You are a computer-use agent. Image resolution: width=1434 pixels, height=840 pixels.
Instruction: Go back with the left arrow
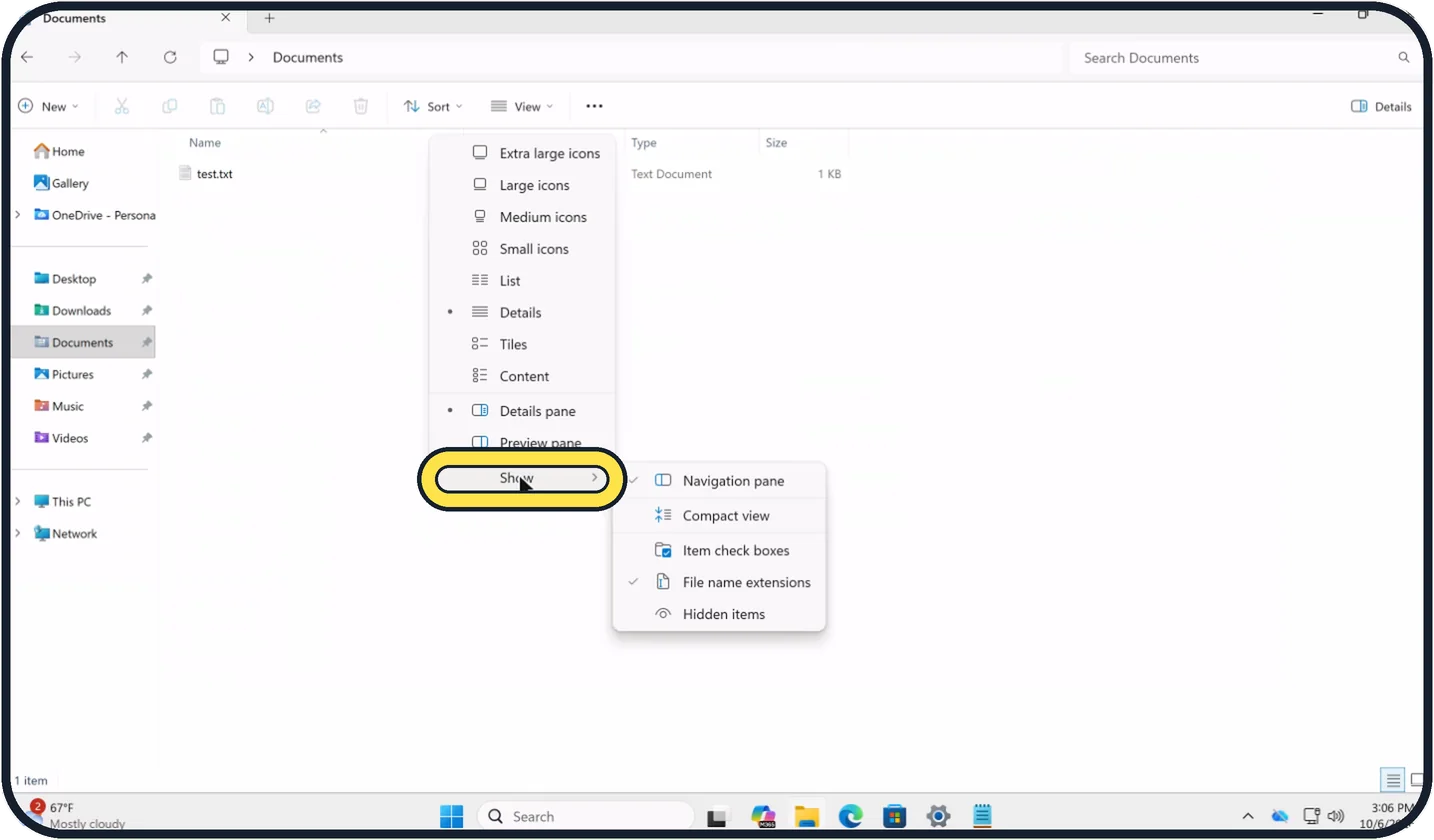(x=27, y=58)
